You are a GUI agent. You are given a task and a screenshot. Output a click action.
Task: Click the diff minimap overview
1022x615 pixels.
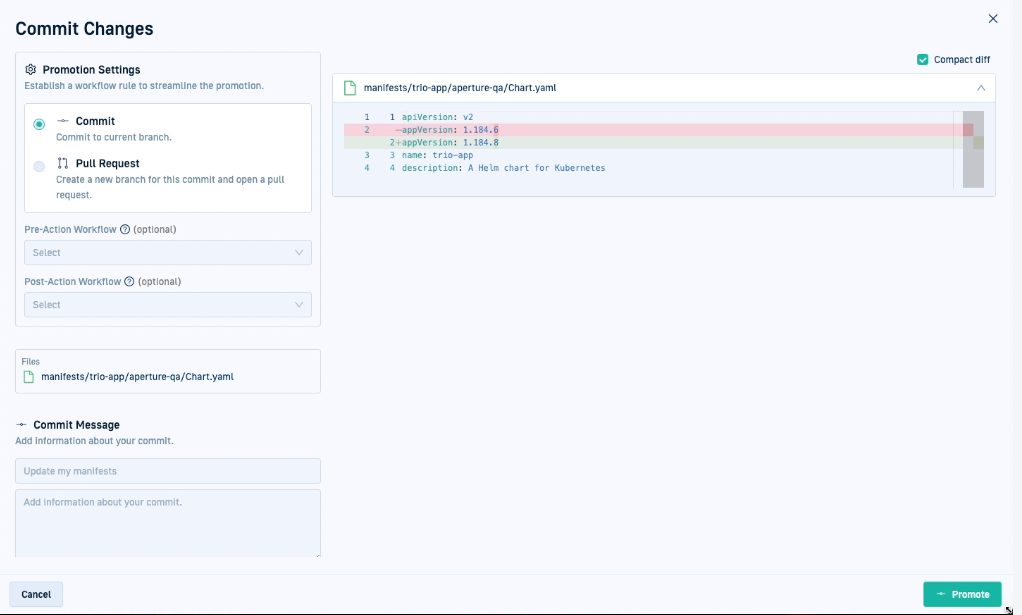pos(973,149)
